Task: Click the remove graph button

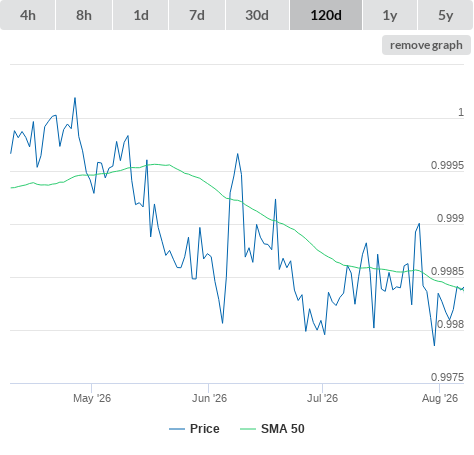Action: 426,45
